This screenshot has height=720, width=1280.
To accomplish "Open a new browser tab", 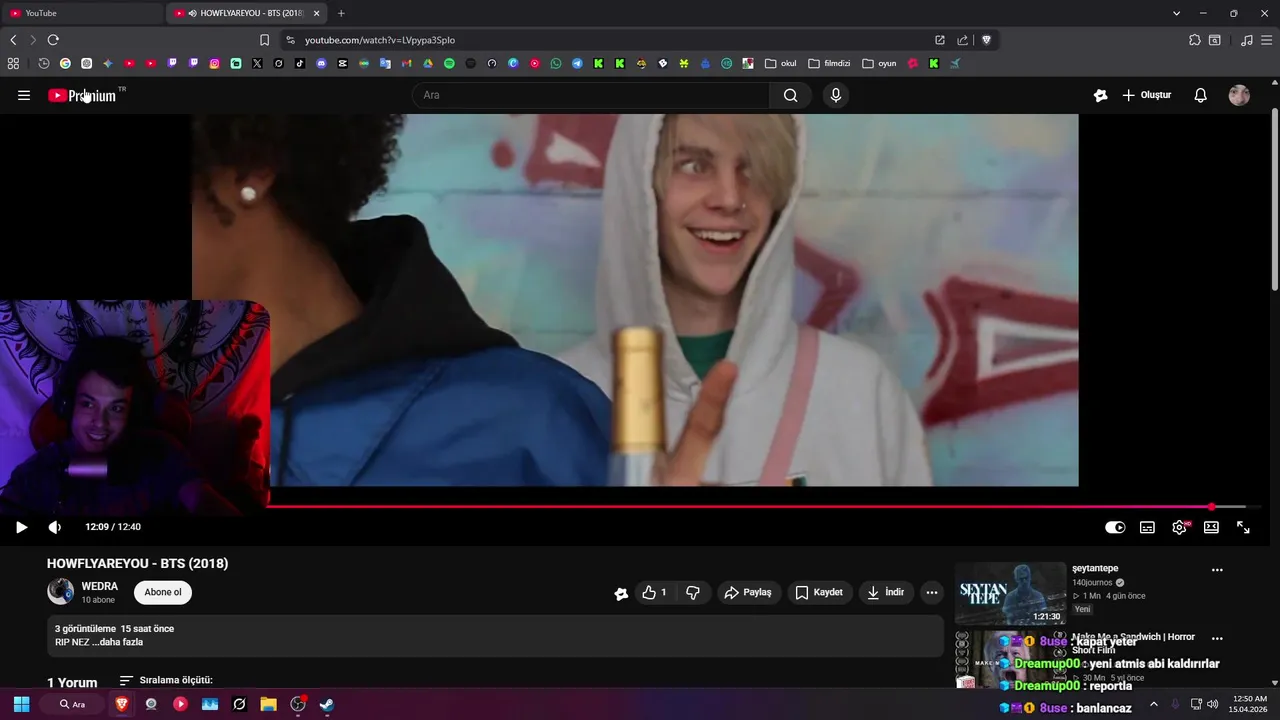I will point(341,13).
